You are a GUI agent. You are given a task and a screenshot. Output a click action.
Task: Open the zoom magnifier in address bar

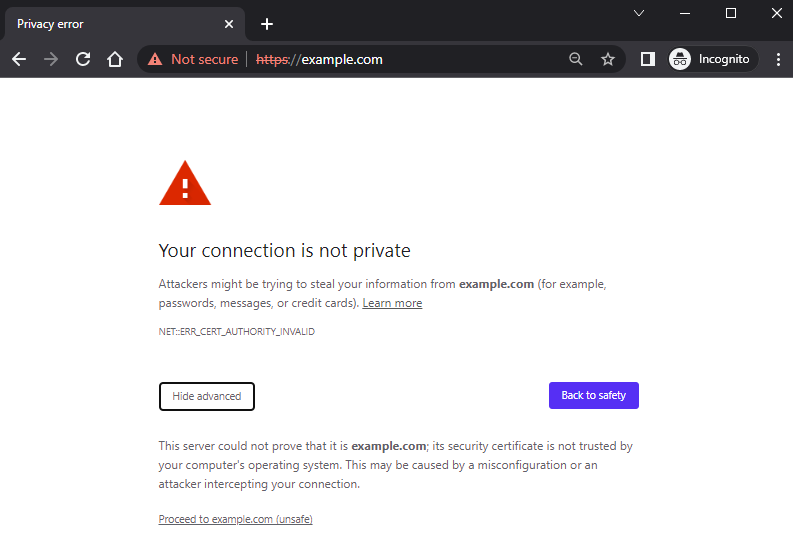tap(576, 59)
